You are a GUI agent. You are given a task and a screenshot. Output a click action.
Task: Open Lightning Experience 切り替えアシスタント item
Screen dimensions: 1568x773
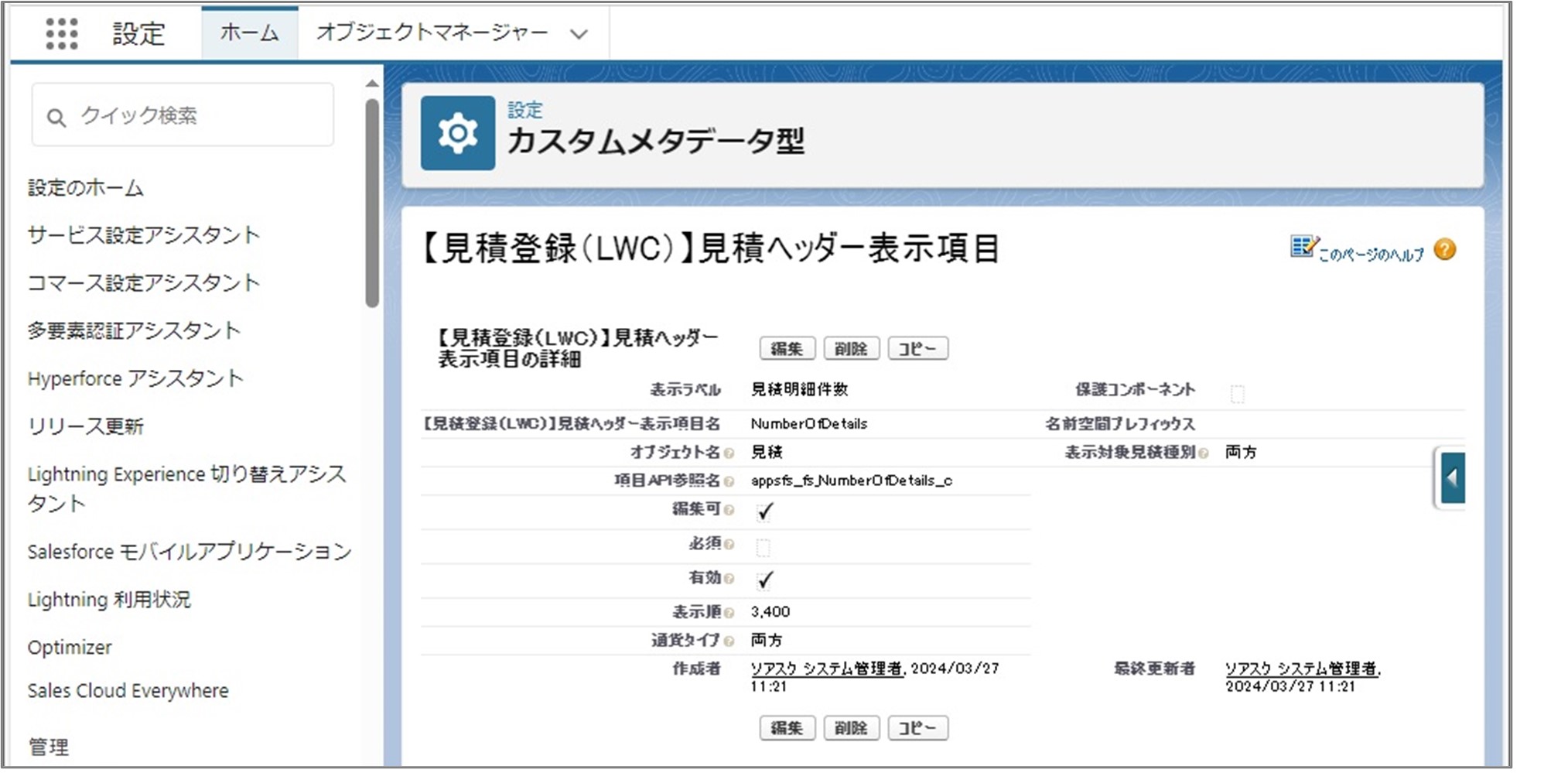point(186,488)
